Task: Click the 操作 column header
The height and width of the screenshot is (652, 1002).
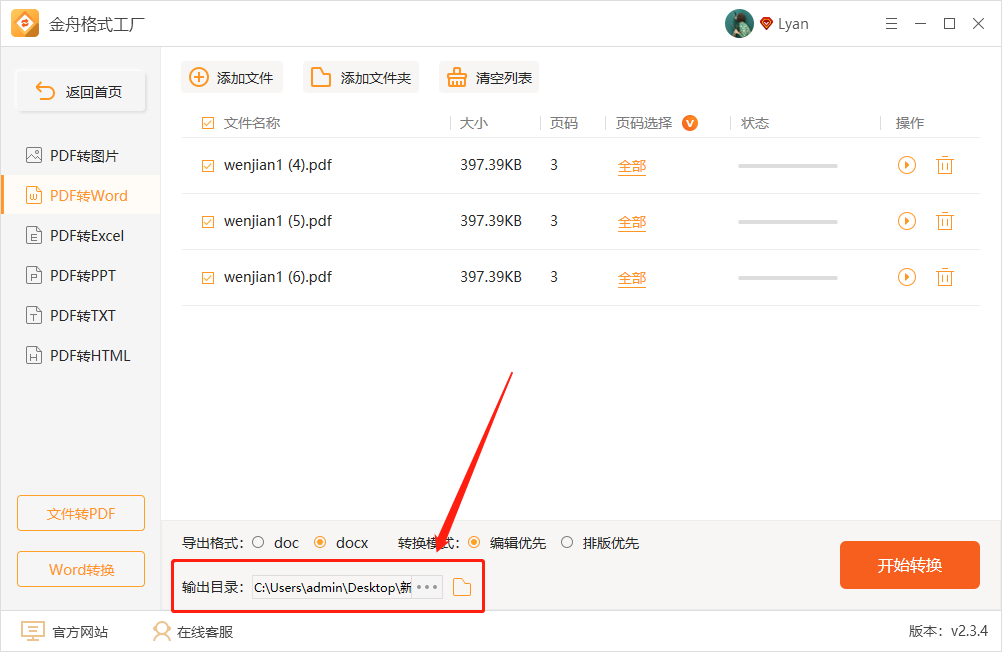Action: pos(909,123)
